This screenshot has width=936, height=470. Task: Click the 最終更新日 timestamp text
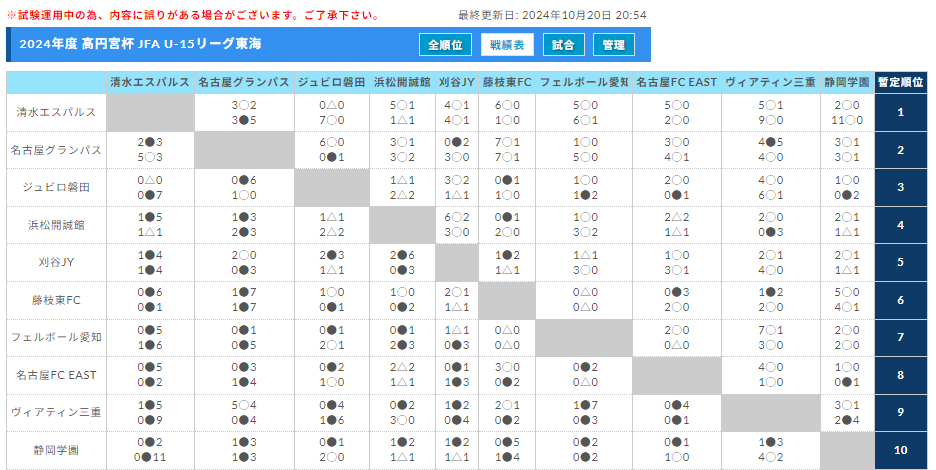click(552, 15)
